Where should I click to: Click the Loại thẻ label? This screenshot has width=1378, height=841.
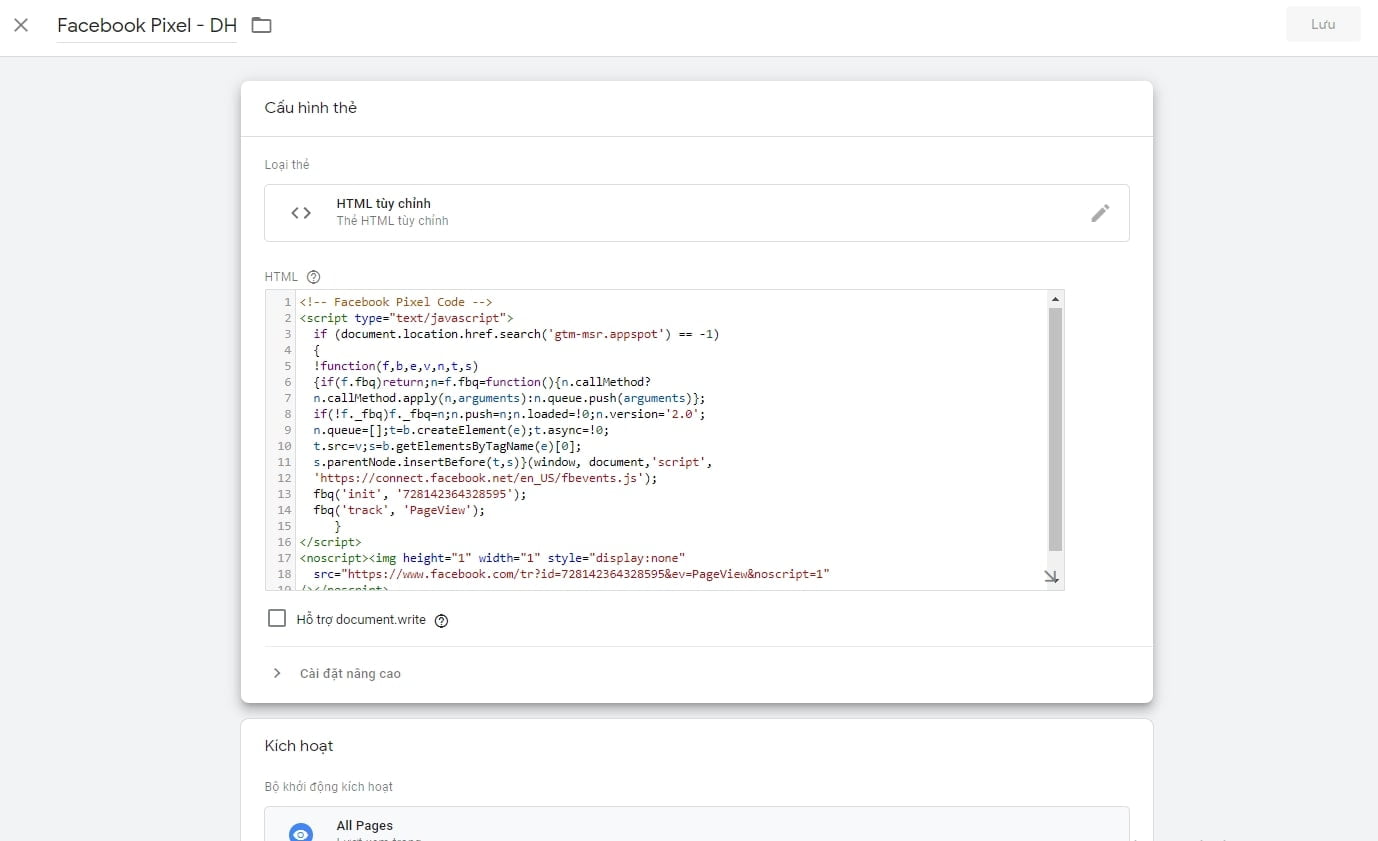coord(287,165)
